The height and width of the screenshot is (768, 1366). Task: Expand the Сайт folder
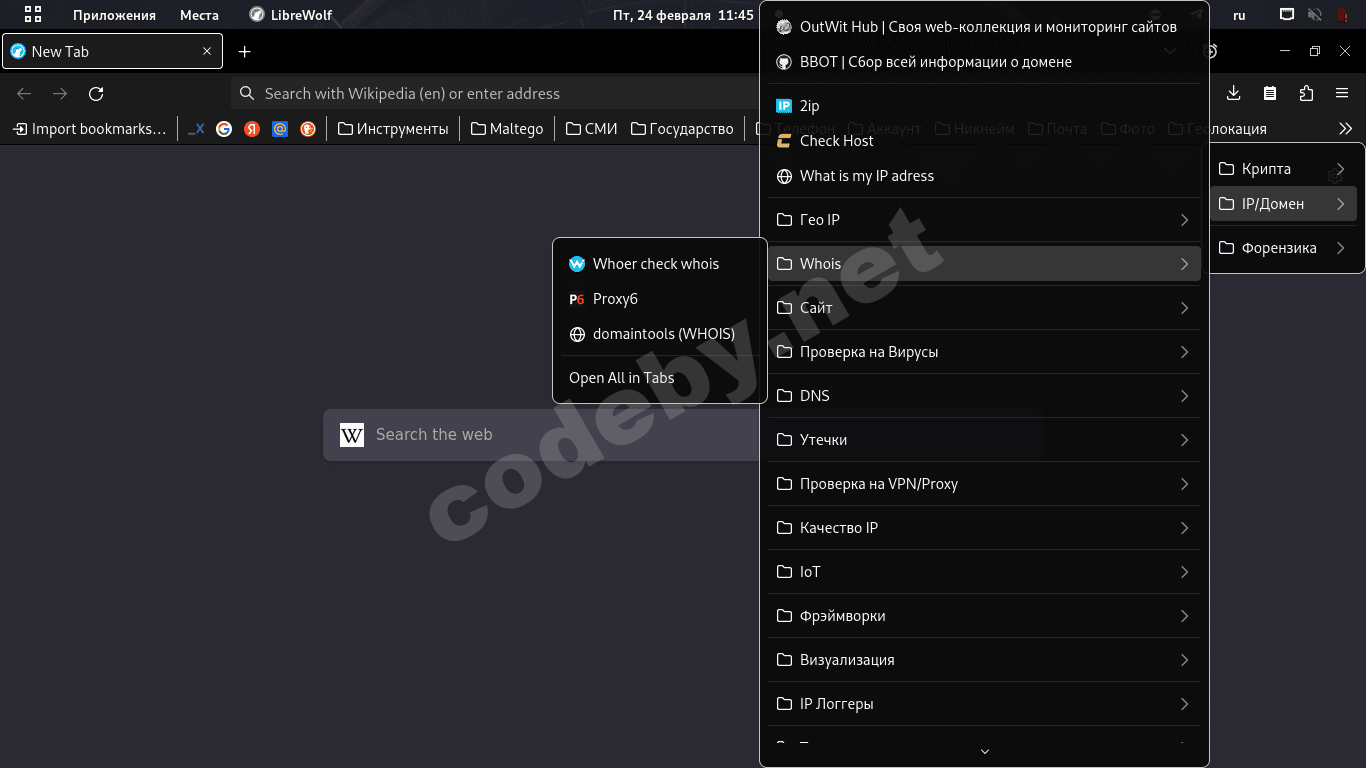(x=984, y=308)
